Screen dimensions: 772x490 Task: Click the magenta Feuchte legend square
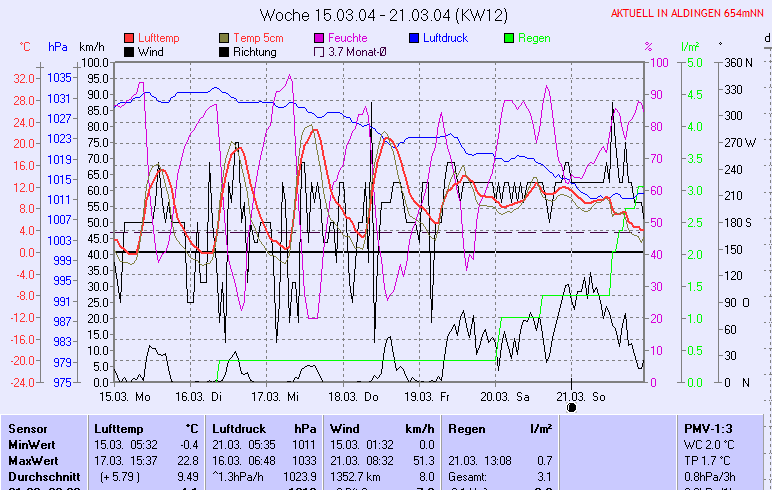pyautogui.click(x=320, y=38)
